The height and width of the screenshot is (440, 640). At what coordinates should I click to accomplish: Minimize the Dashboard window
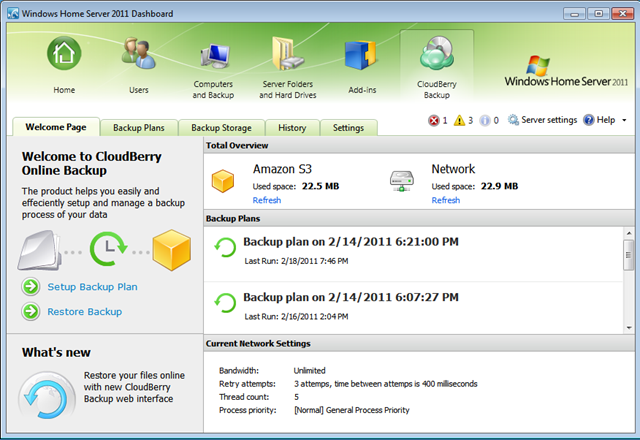click(574, 14)
